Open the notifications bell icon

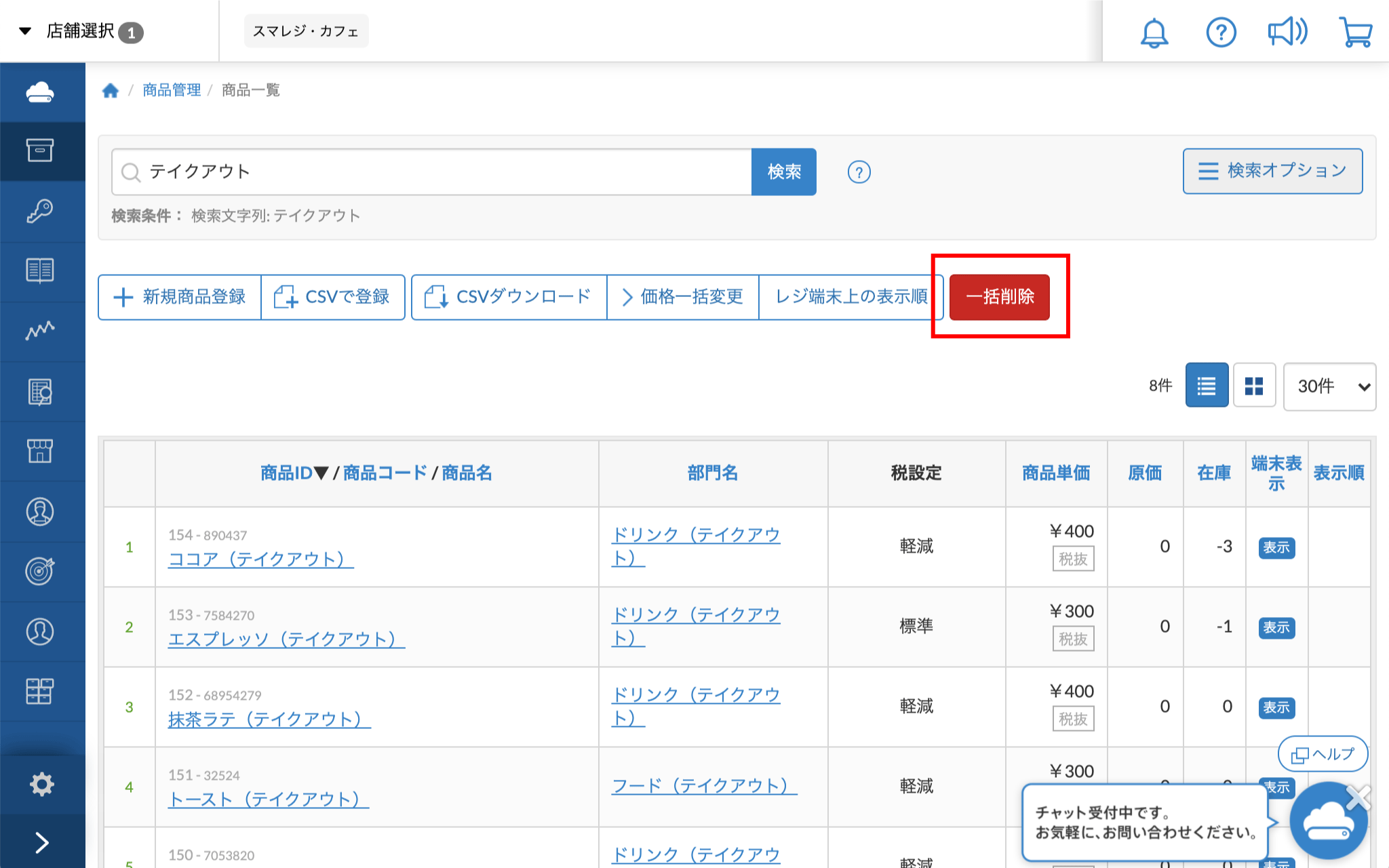[1154, 32]
